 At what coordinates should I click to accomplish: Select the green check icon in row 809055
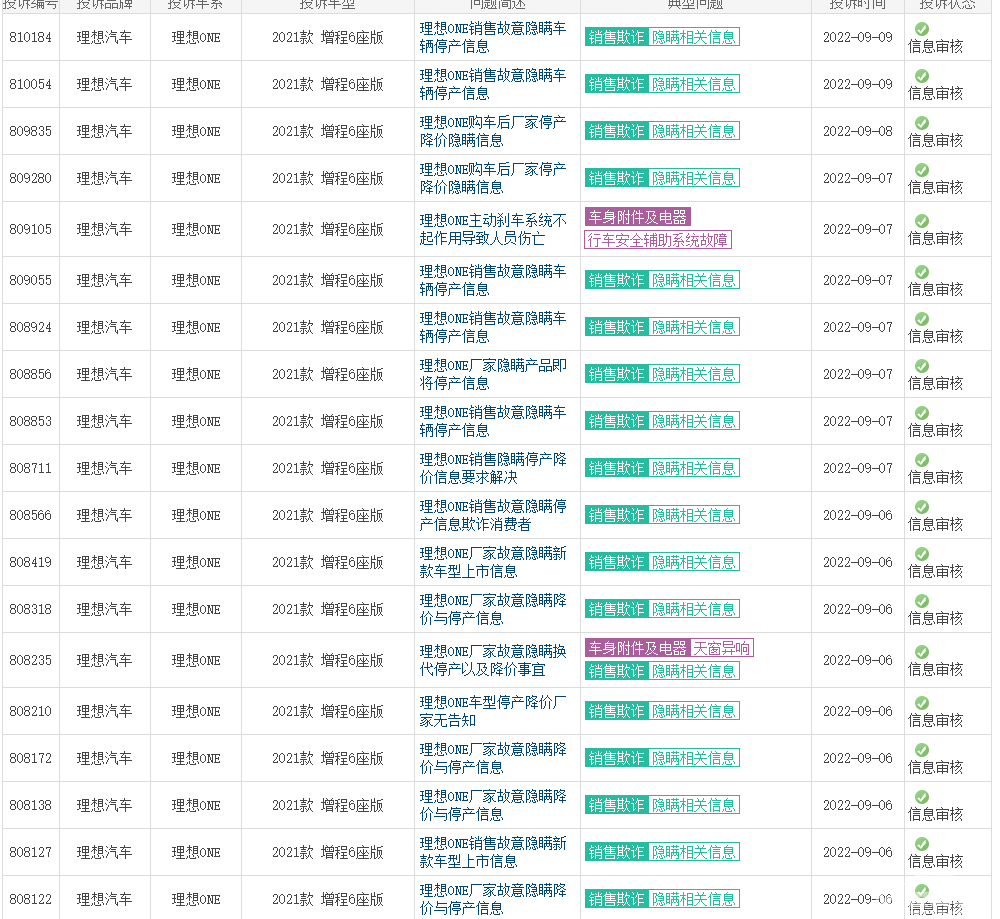tap(922, 272)
